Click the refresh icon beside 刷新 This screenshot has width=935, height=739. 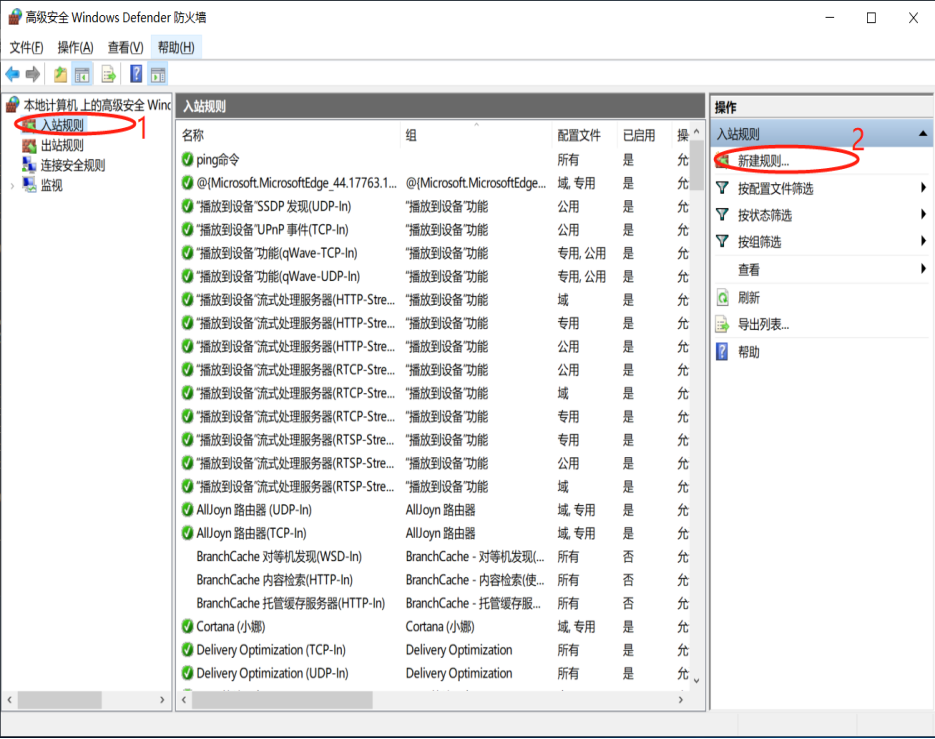click(x=722, y=297)
